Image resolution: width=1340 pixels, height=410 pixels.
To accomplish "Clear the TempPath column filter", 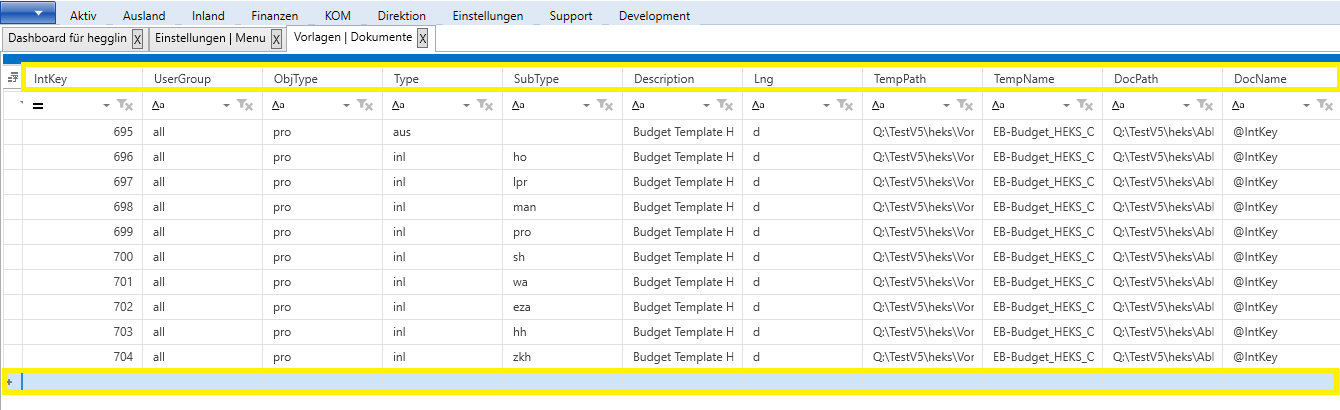I will [x=964, y=105].
